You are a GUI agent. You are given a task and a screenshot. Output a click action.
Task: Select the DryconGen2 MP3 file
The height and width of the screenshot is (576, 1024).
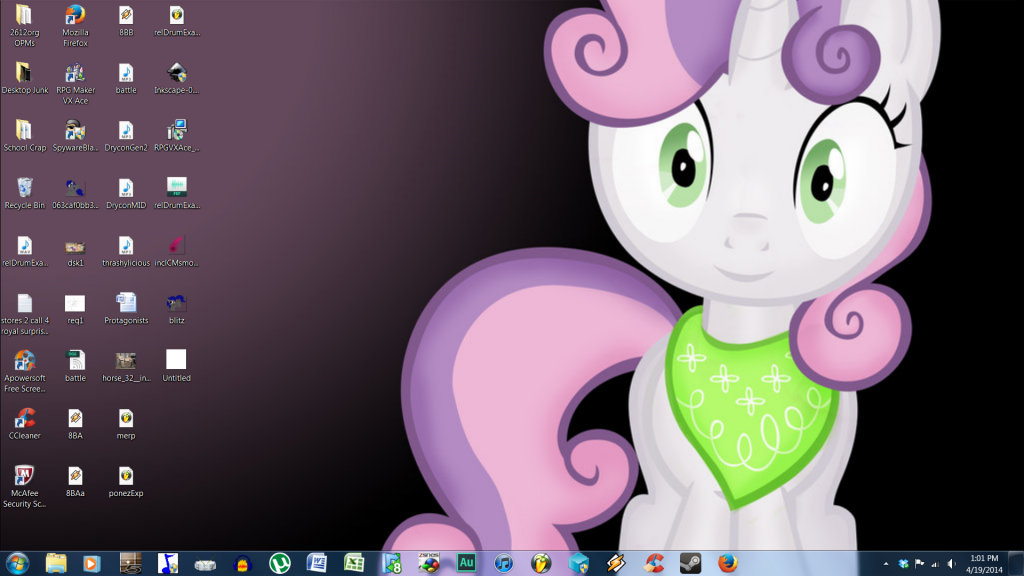coord(126,135)
